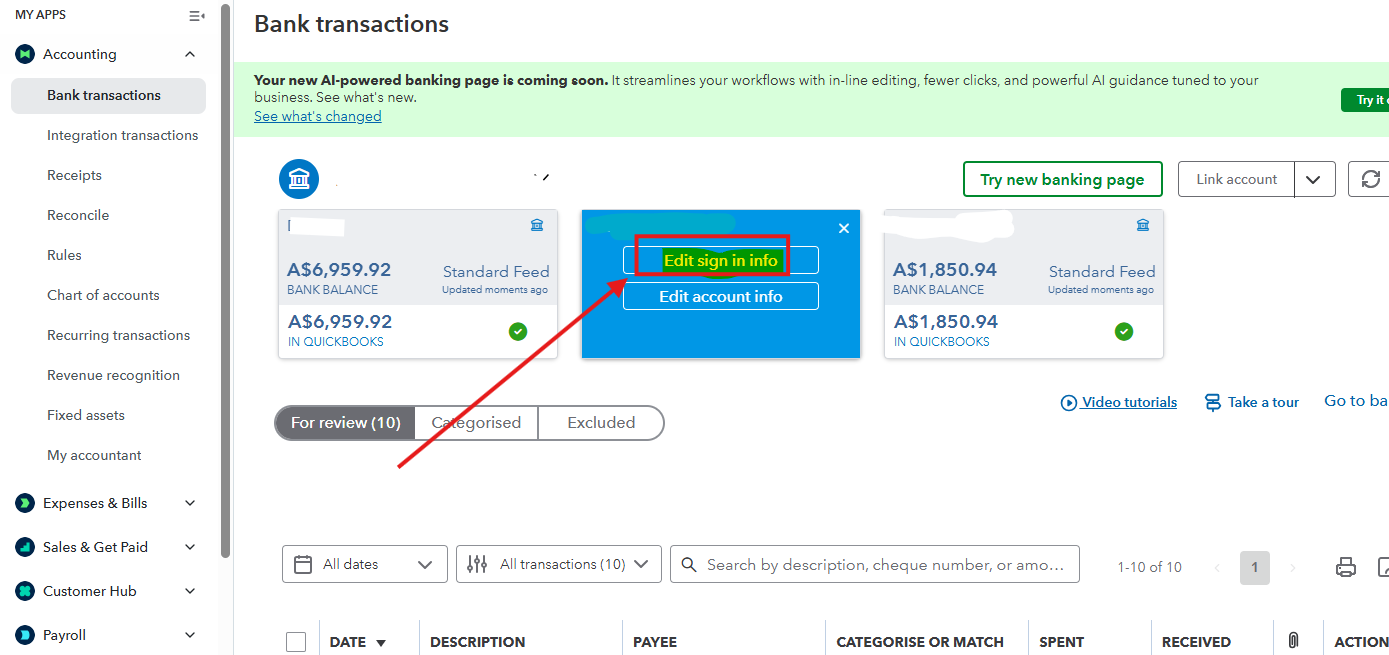This screenshot has height=655, width=1389.
Task: Open the All dates filter dropdown
Action: tap(364, 564)
